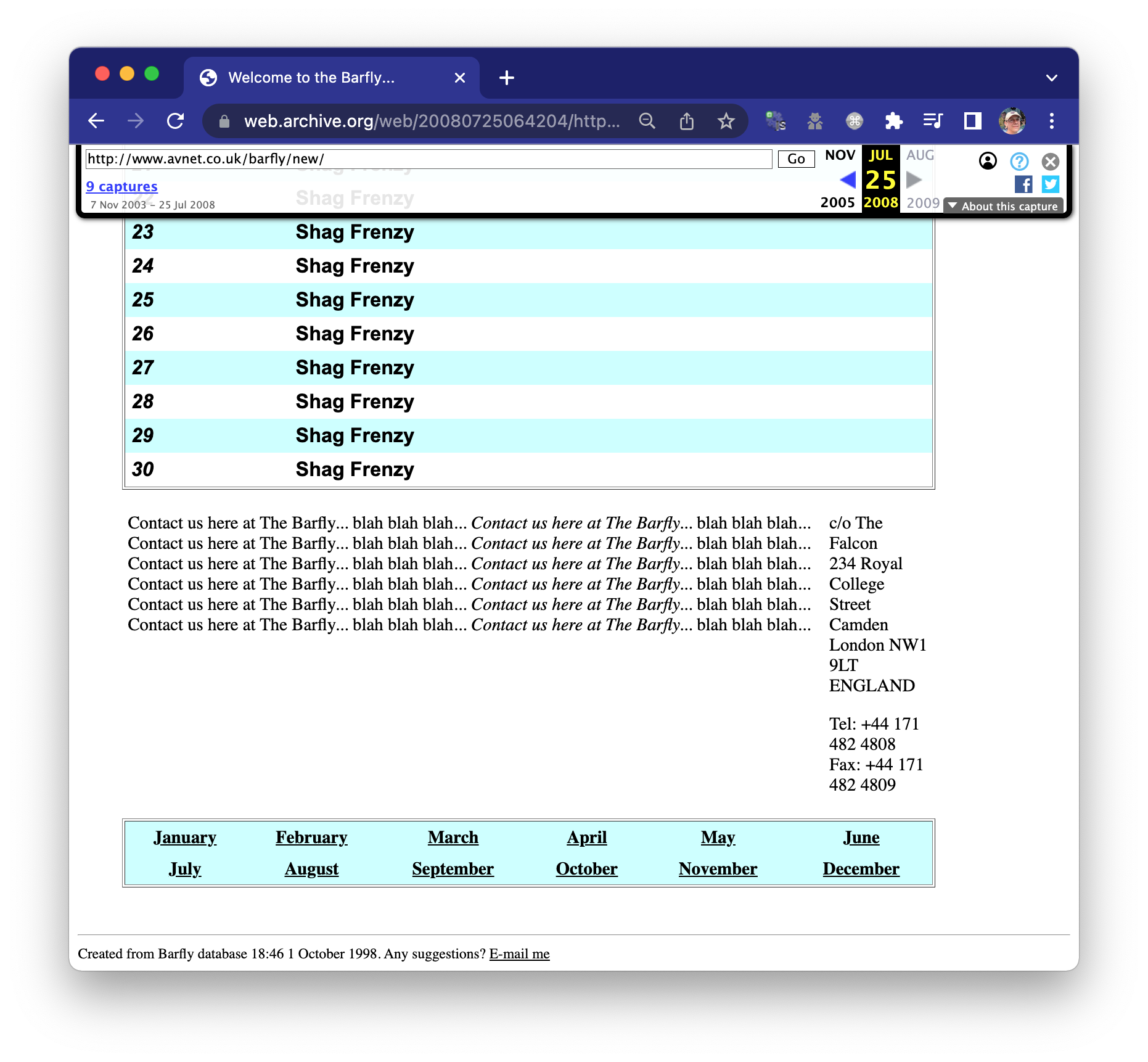Toggle the browser side panel
Screen dimensions: 1148x1062
click(972, 121)
